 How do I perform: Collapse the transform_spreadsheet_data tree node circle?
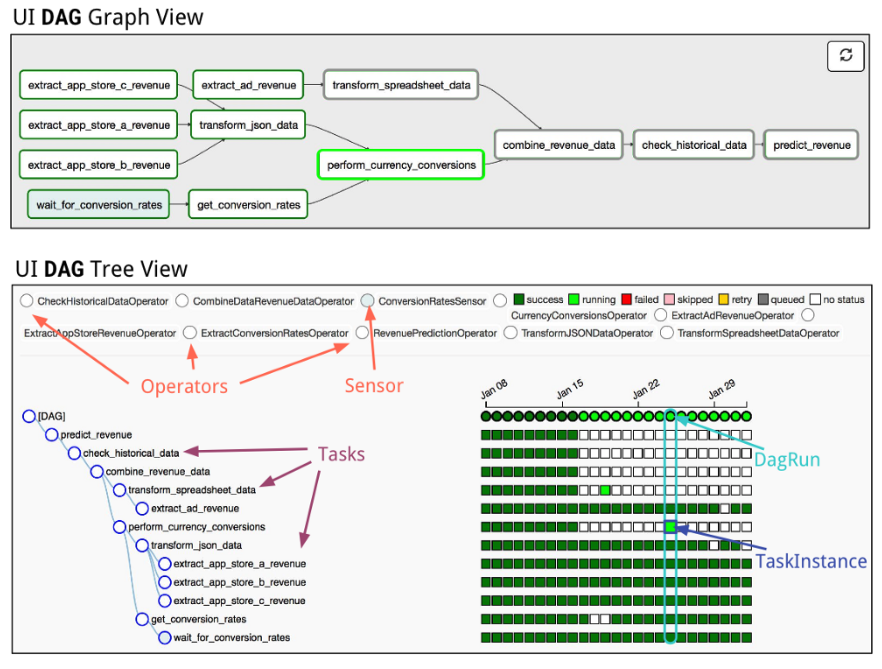tap(119, 490)
